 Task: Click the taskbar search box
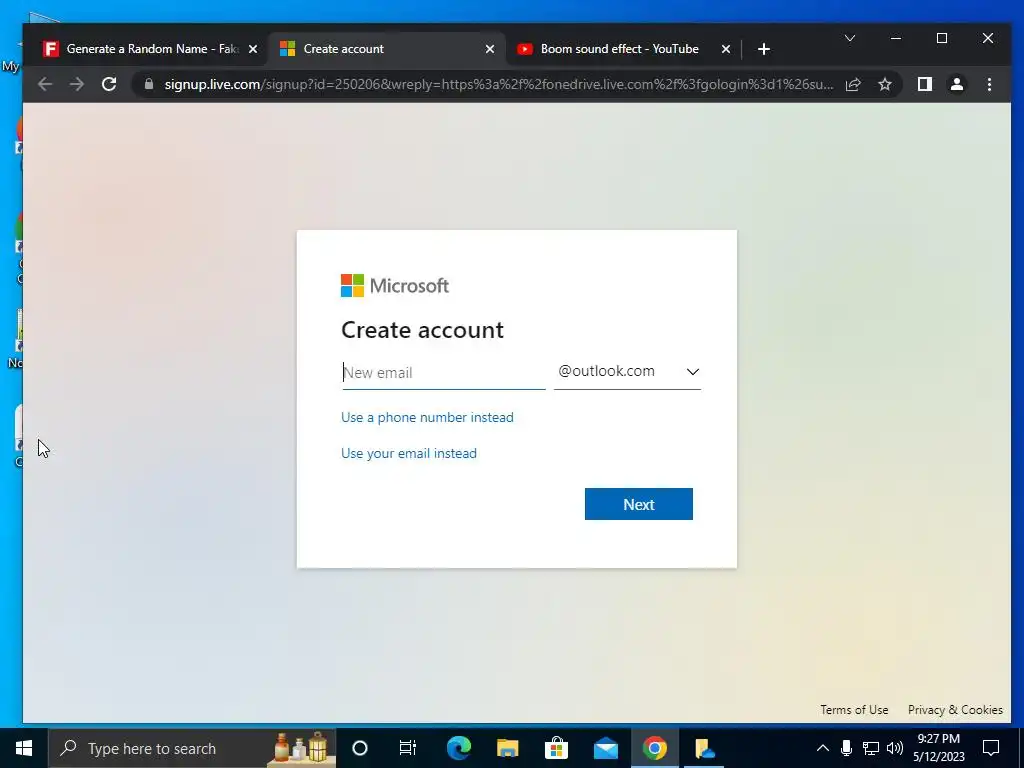pos(193,748)
